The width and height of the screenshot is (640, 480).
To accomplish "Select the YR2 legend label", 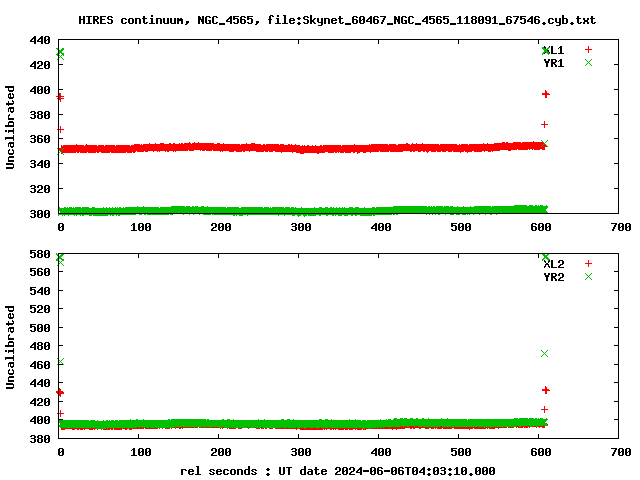I will 553,277.
